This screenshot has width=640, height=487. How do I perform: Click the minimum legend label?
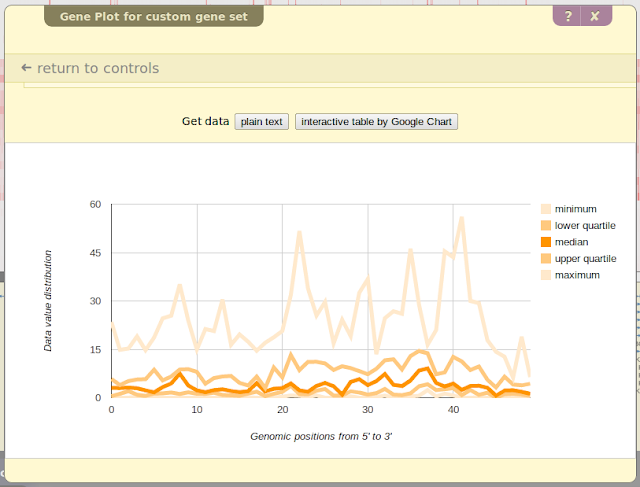click(x=576, y=209)
